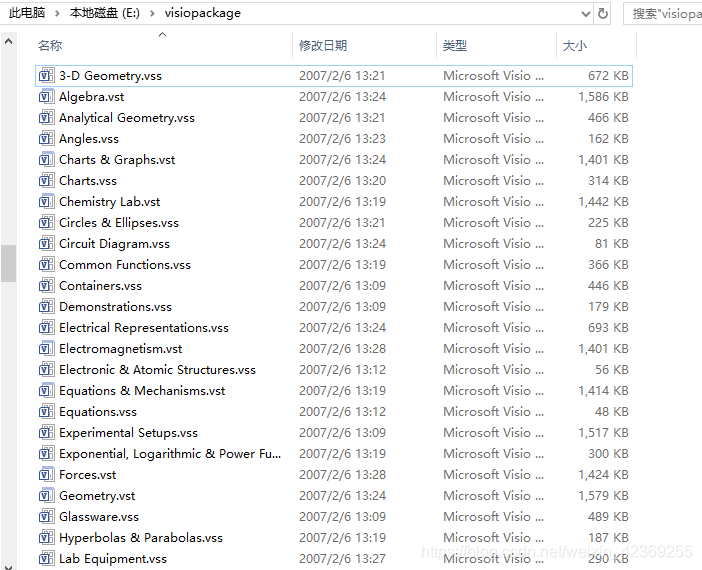Expand the chevron after 此电脑 in breadcrumb
This screenshot has width=702, height=570.
57,13
